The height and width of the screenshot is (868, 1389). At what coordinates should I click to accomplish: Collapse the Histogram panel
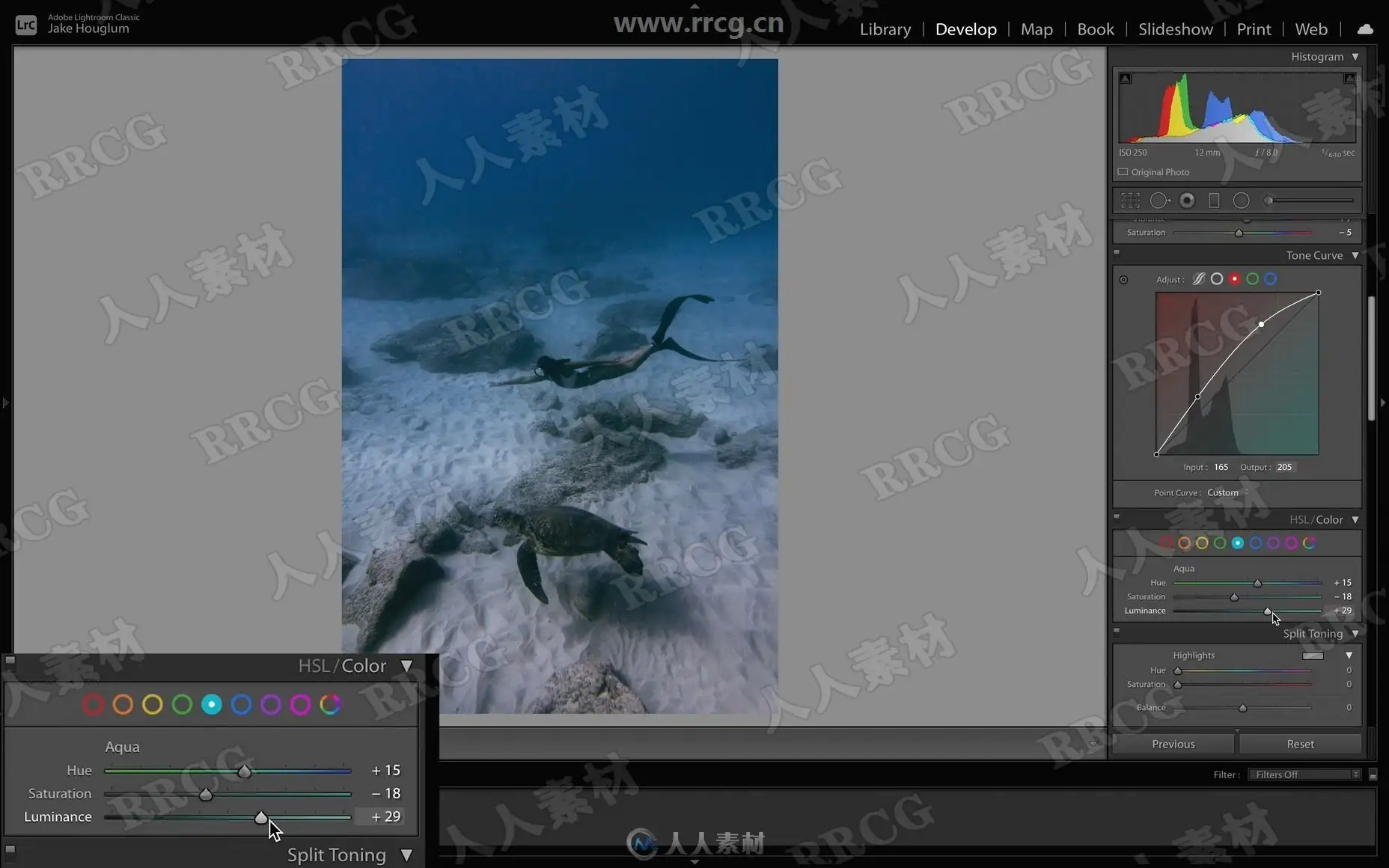click(1355, 57)
